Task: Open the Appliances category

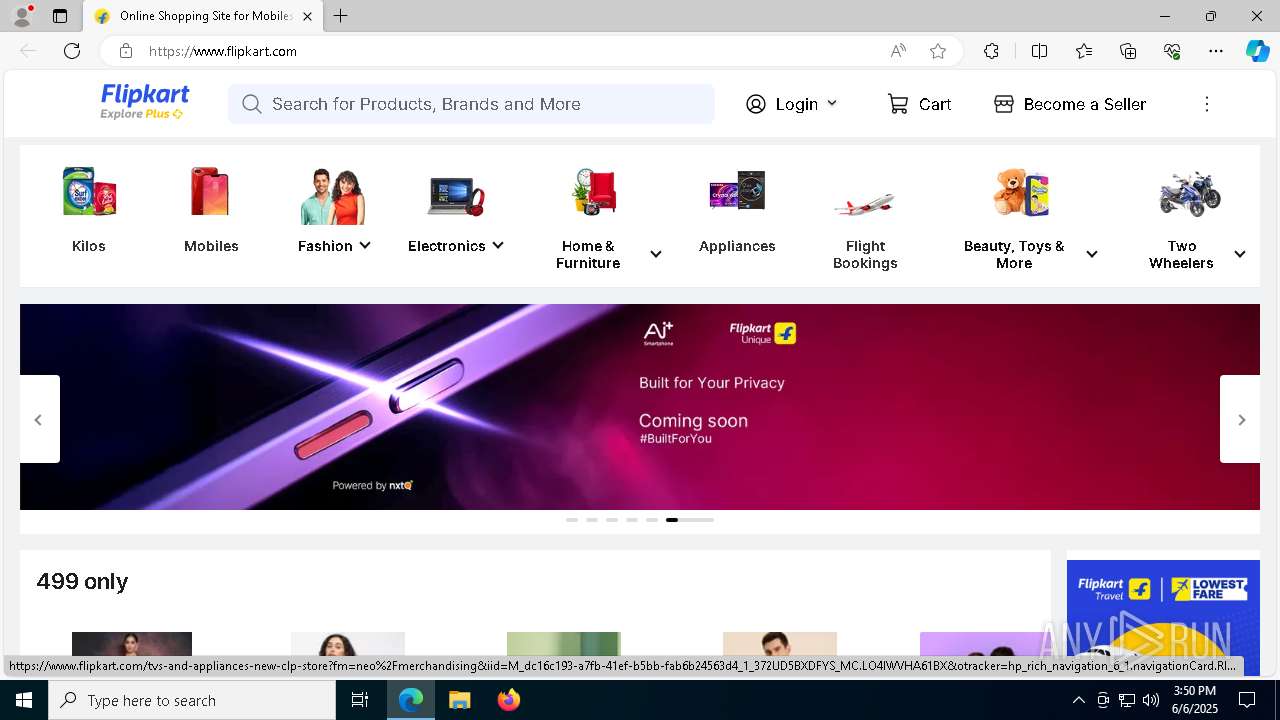Action: pos(737,210)
